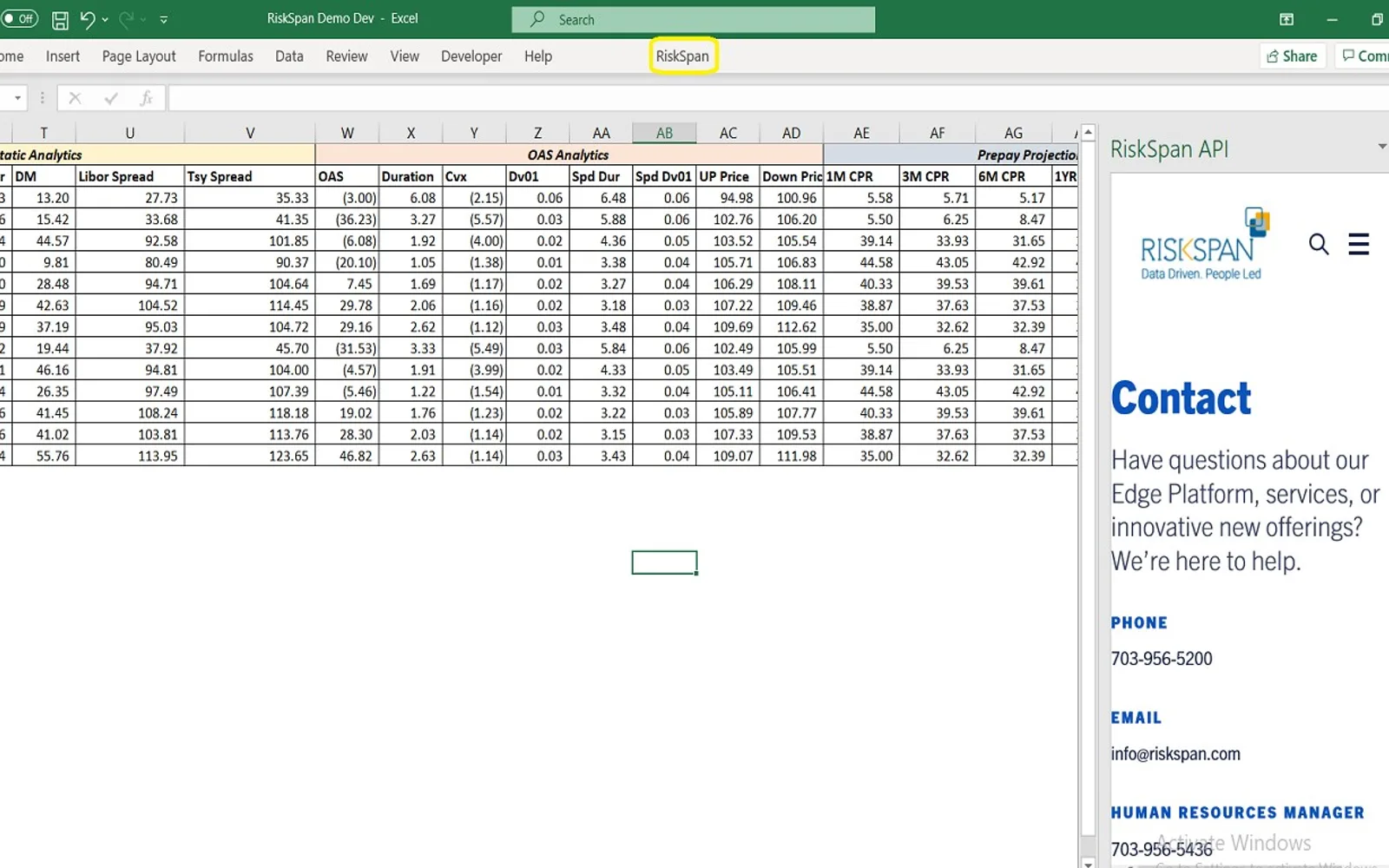Click the search magnifier icon in RiskSpan pane
Screen dimensions: 1389x868
pos(1319,244)
